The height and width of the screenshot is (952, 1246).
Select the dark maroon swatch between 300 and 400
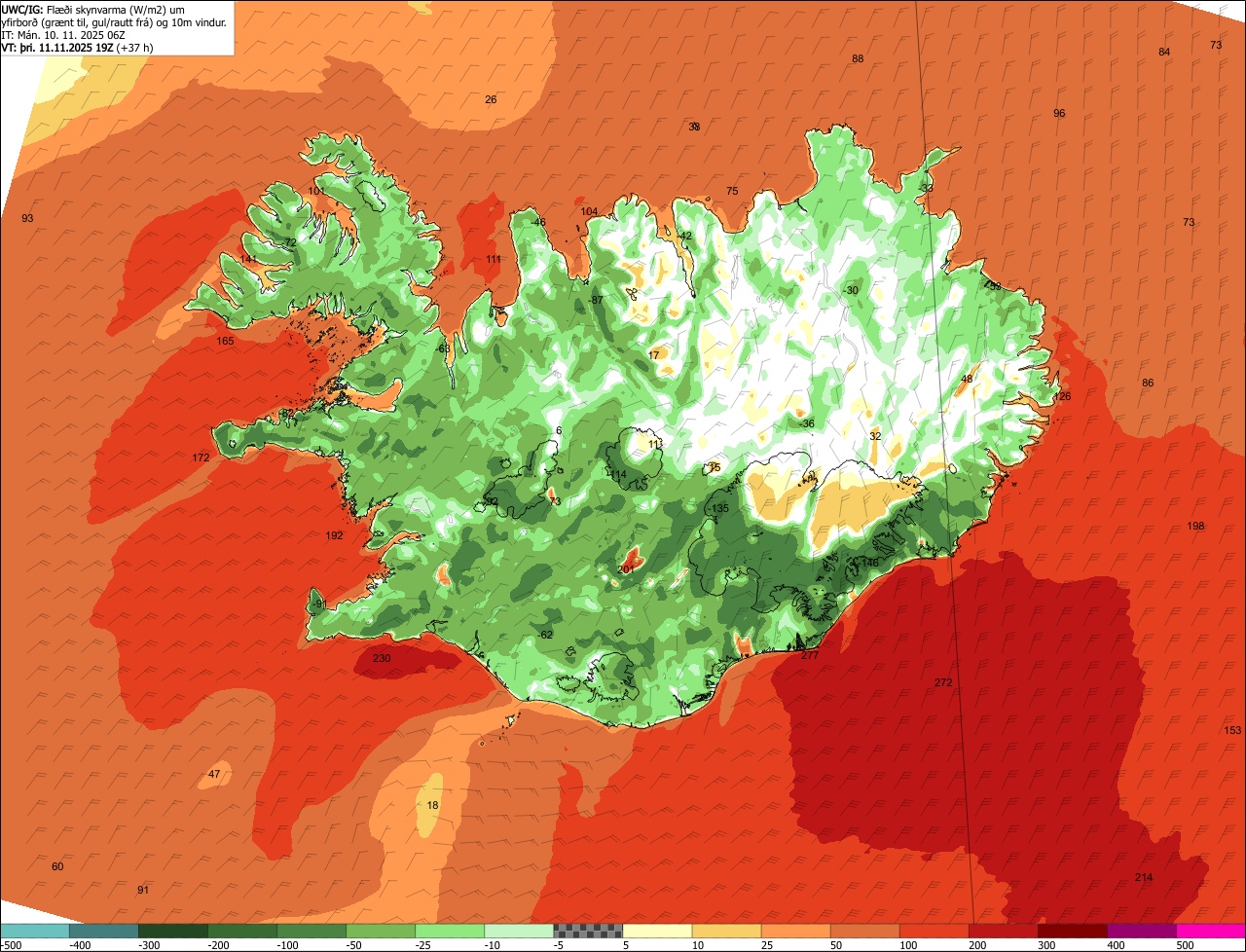click(x=1073, y=931)
